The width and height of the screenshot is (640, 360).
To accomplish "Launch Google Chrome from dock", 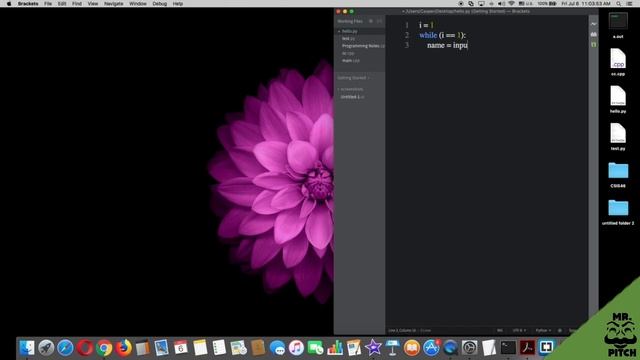I will coord(104,348).
